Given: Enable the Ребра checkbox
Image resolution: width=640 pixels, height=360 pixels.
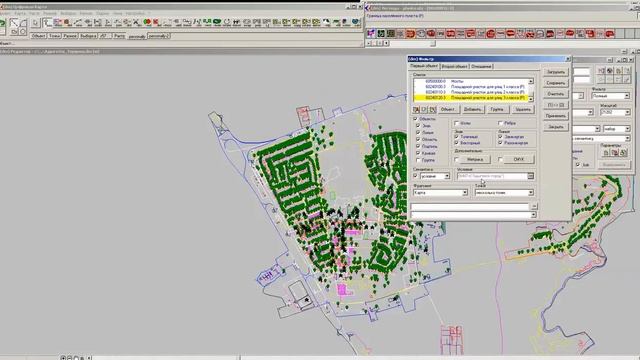Looking at the screenshot, I should coord(500,123).
